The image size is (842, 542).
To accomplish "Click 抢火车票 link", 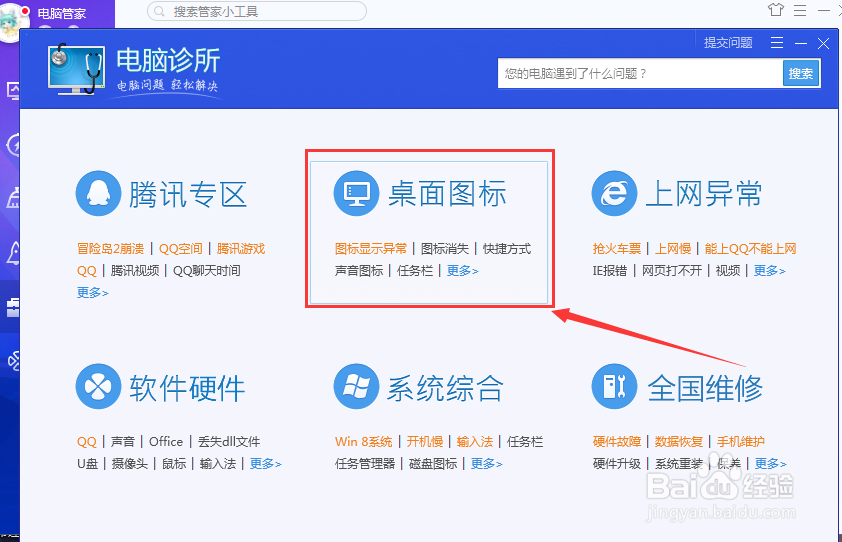I will tap(616, 249).
